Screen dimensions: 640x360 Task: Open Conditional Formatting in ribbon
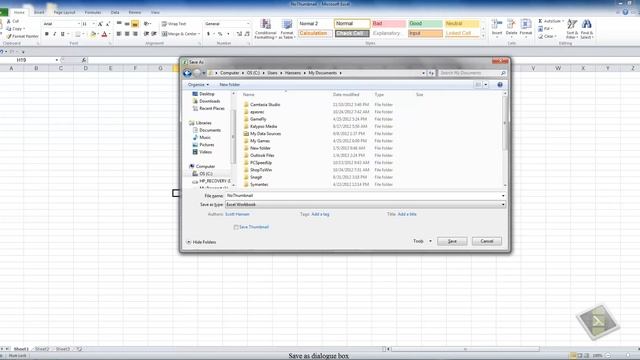(x=265, y=29)
